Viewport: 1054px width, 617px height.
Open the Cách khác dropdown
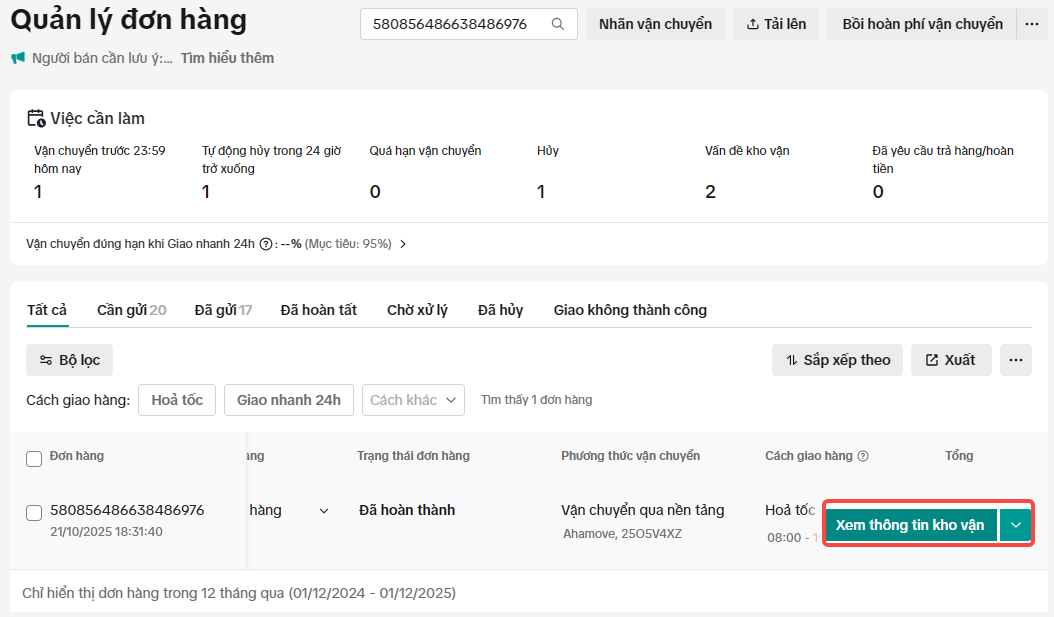coord(413,400)
